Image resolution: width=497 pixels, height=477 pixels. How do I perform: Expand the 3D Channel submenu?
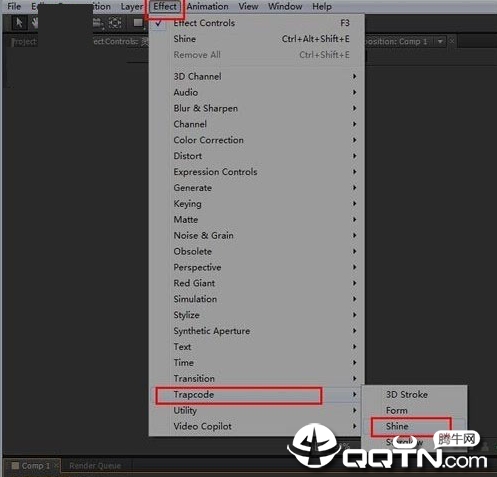click(257, 77)
